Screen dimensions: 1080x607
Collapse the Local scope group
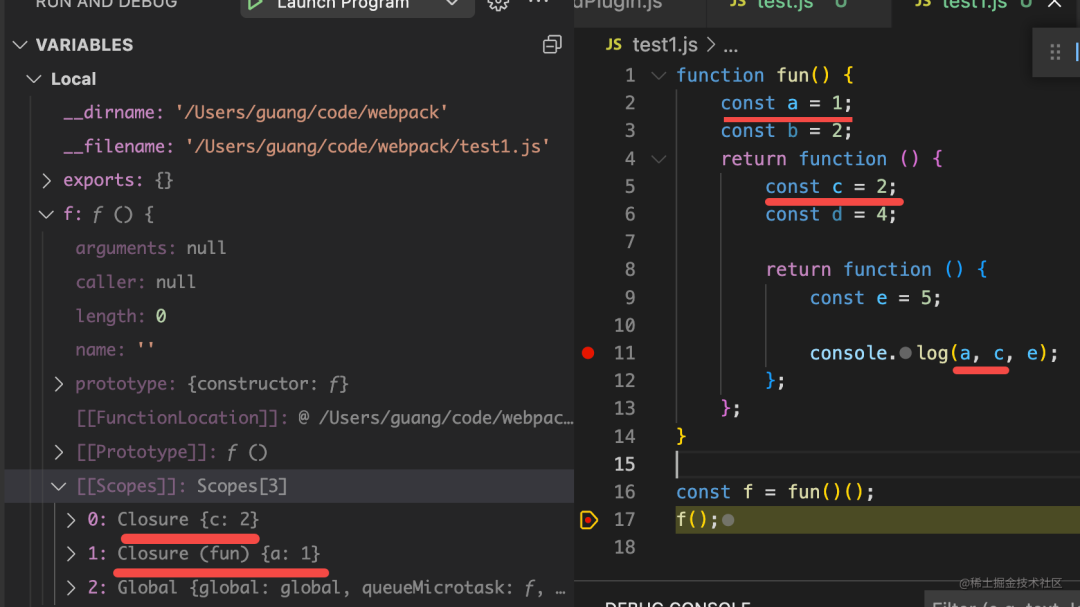[x=33, y=79]
